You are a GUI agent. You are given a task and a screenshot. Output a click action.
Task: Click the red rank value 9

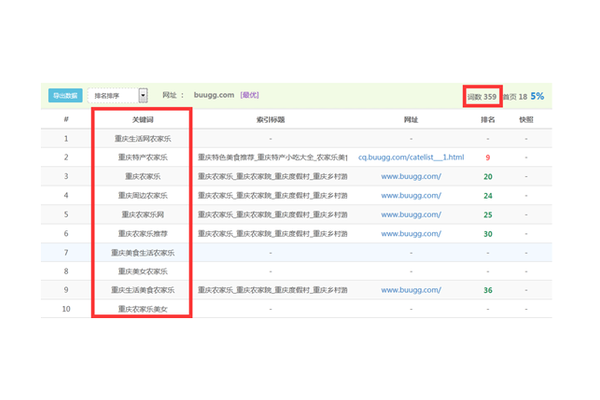488,158
